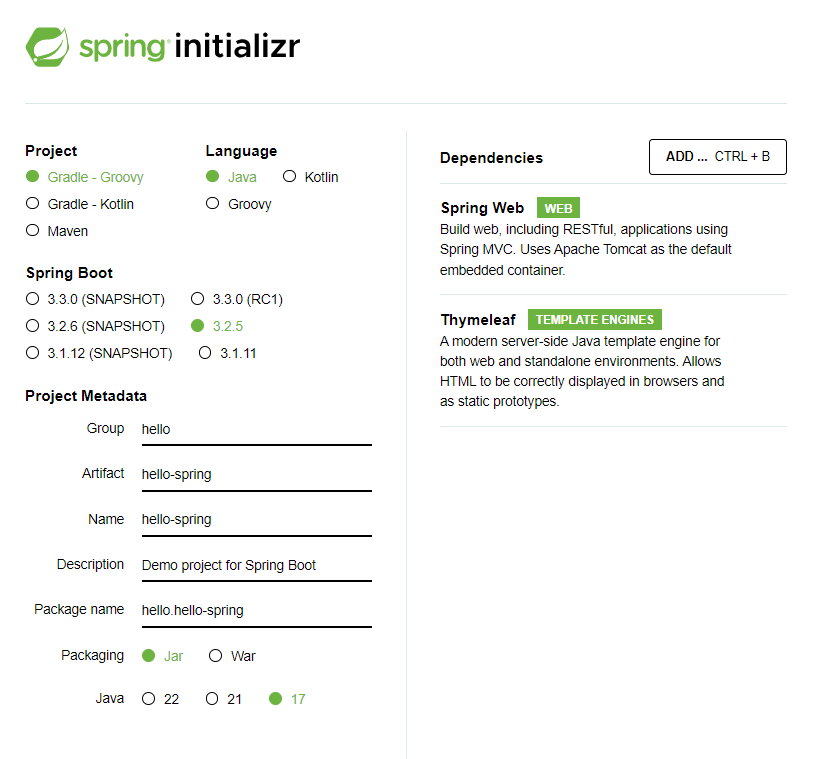This screenshot has width=813, height=759.
Task: Click the Package name field
Action: pyautogui.click(x=257, y=611)
